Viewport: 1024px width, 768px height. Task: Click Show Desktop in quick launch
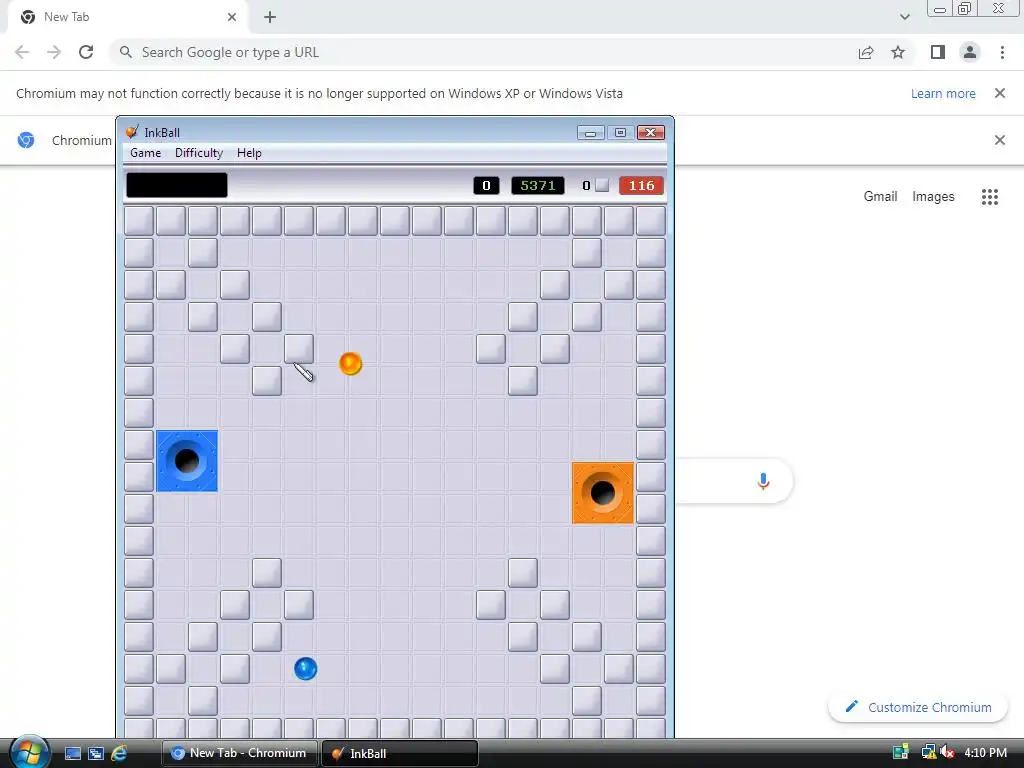72,754
